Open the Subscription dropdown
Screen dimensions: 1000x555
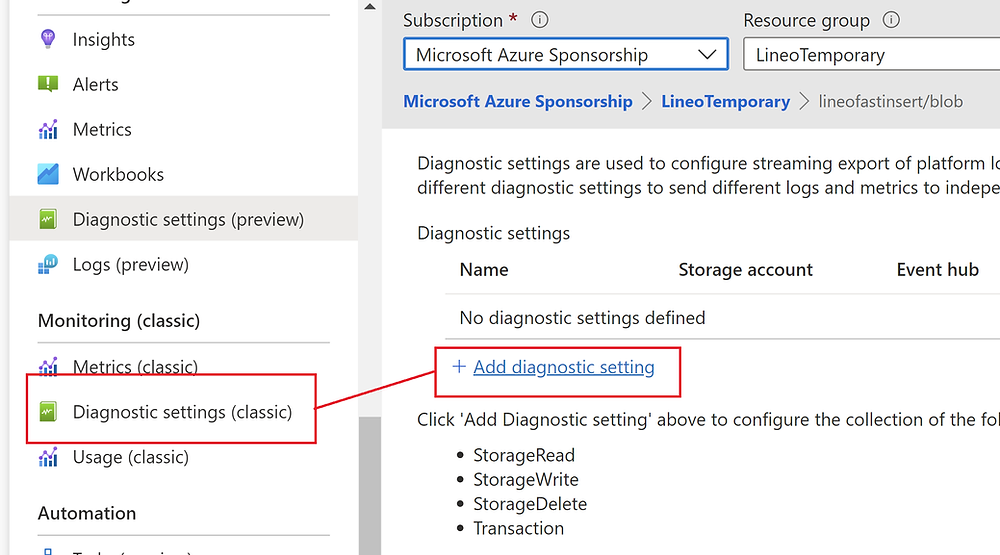coord(566,55)
